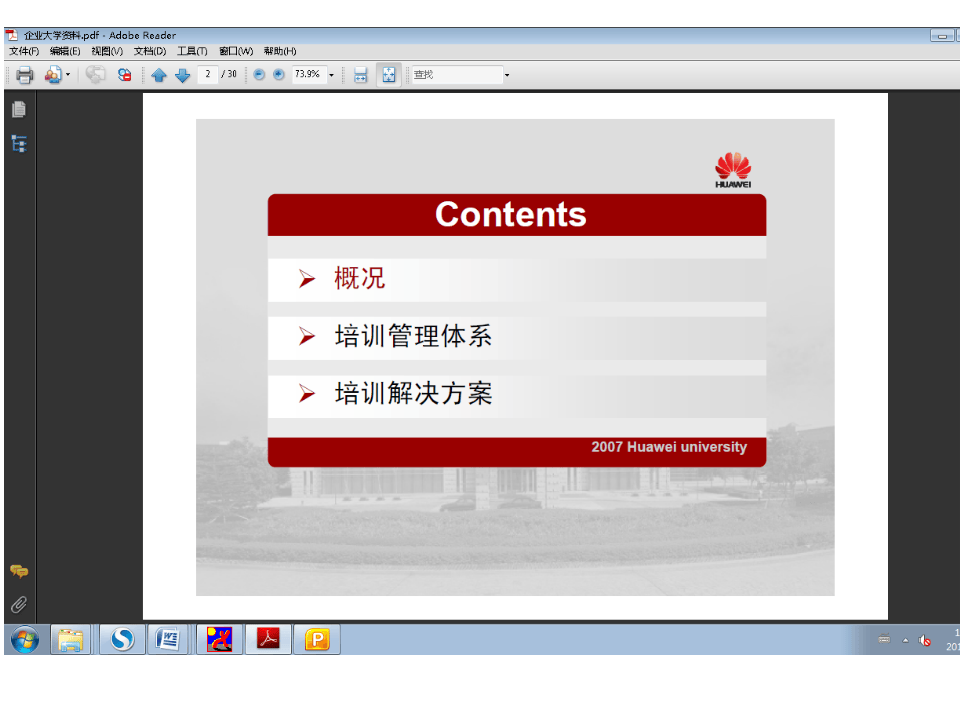
Task: Click the Contents slide title
Action: coord(511,214)
